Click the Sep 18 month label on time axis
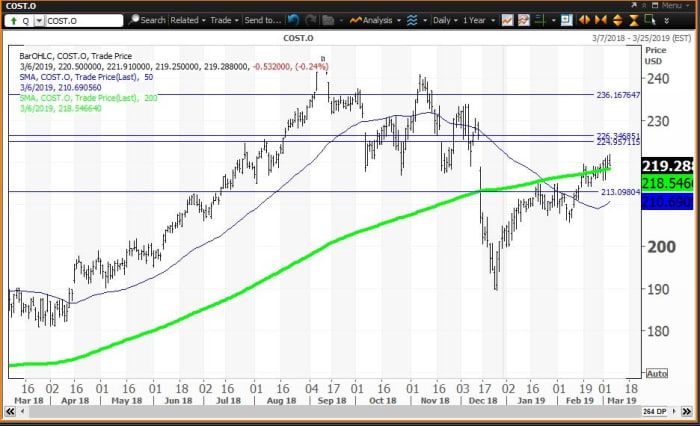The image size is (700, 426). 332,401
